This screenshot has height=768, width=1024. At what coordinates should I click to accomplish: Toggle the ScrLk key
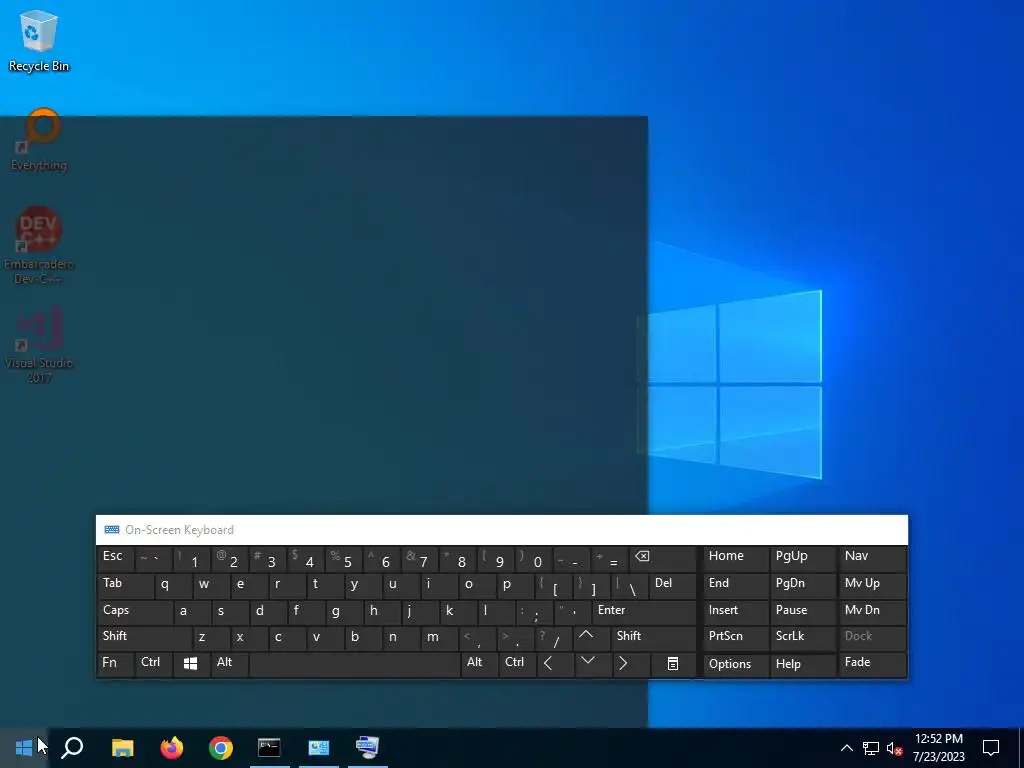point(803,637)
